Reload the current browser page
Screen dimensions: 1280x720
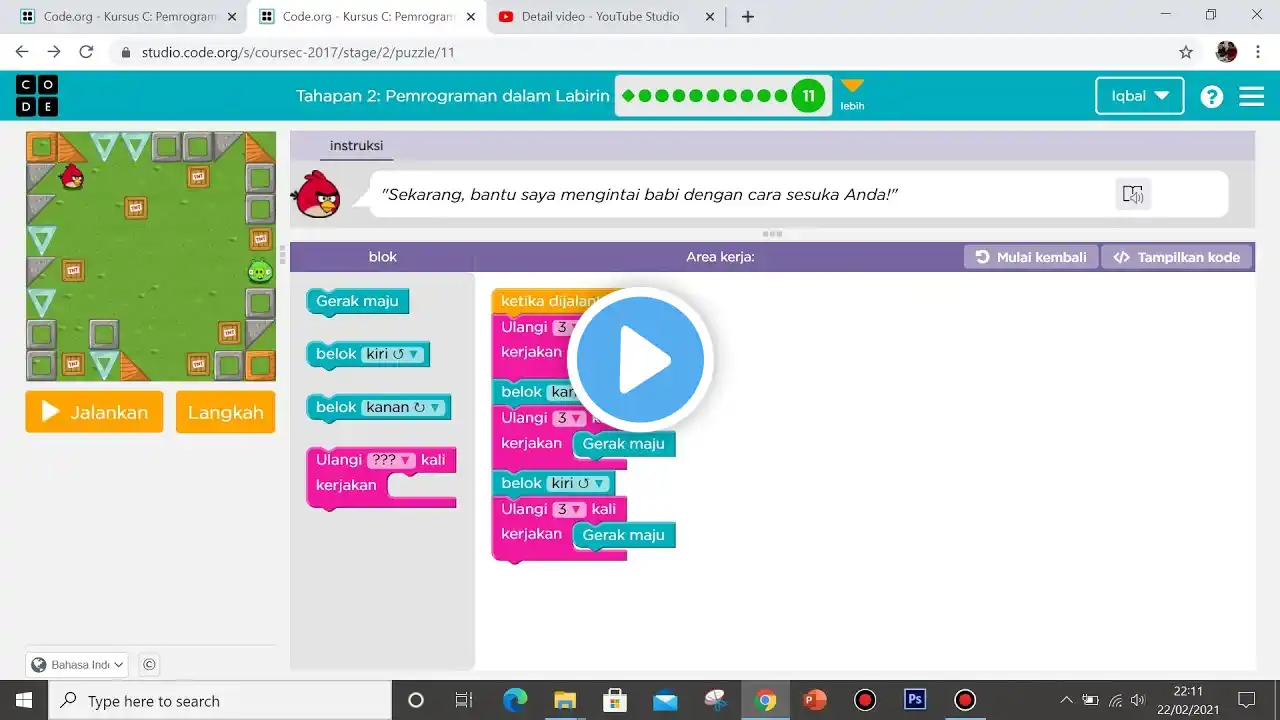[x=86, y=52]
